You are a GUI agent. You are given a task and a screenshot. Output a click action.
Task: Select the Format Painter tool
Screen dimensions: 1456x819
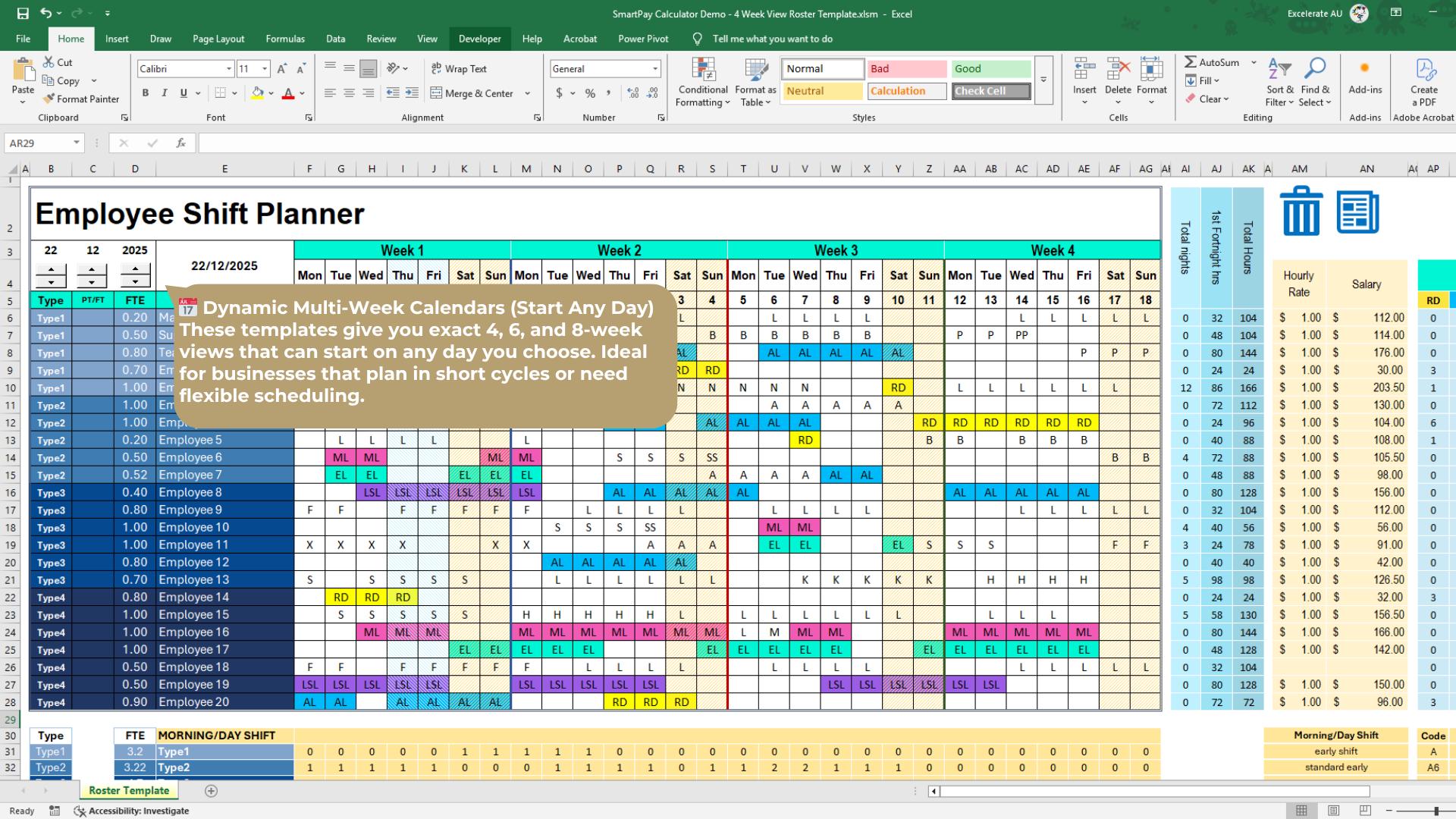[x=82, y=99]
